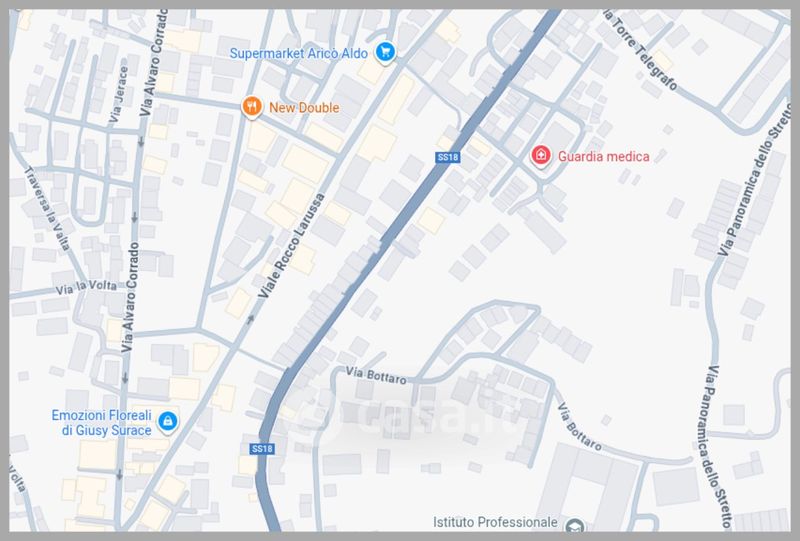Click the Supermarket Arico Aldo shopping cart icon
800x541 pixels.
[x=385, y=52]
